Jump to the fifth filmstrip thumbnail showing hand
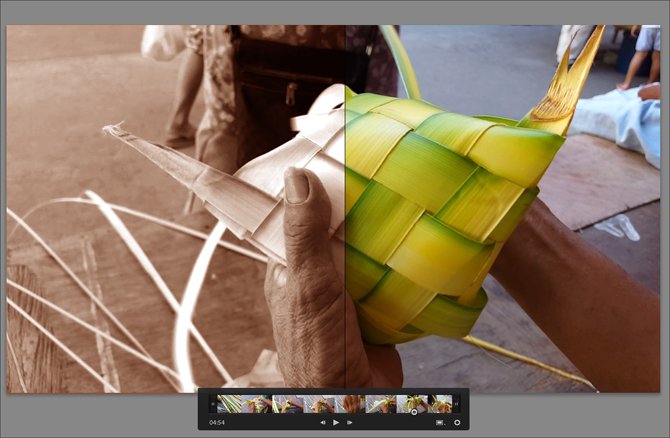The height and width of the screenshot is (438, 670). click(x=351, y=404)
